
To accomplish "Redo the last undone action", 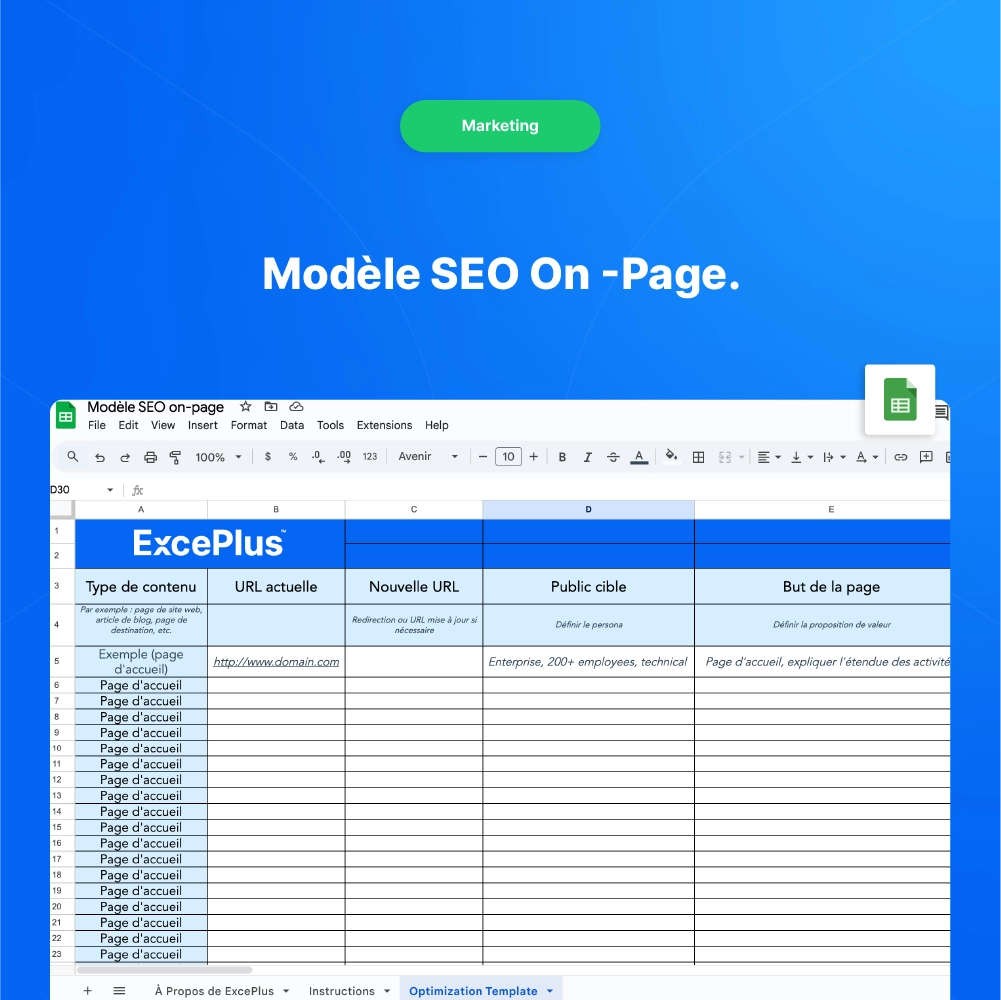I will pos(125,457).
